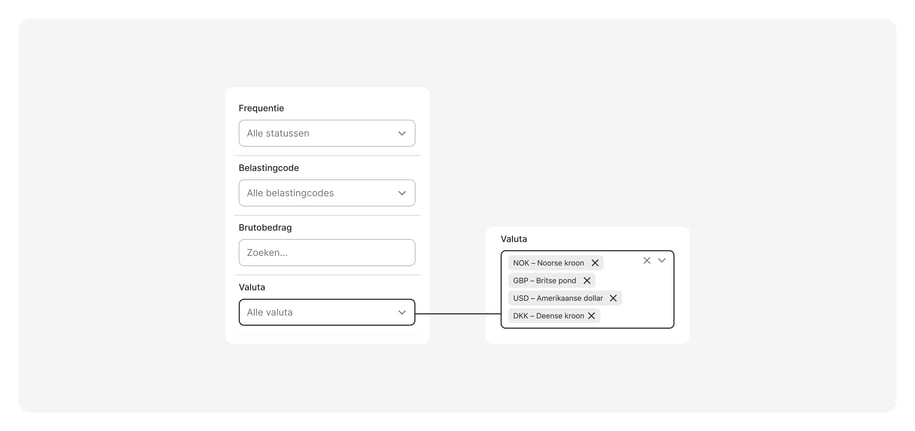Click the chevron in Alle belastingcodes field
The width and height of the screenshot is (915, 431).
click(x=402, y=193)
